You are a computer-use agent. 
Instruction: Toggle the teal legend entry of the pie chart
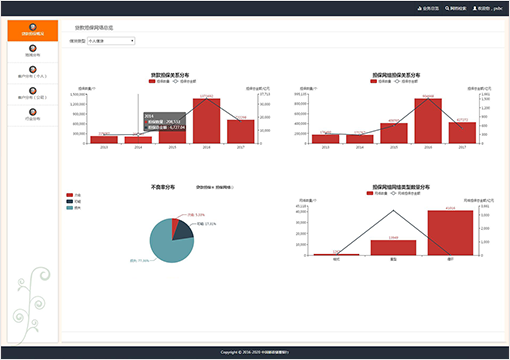[74, 208]
